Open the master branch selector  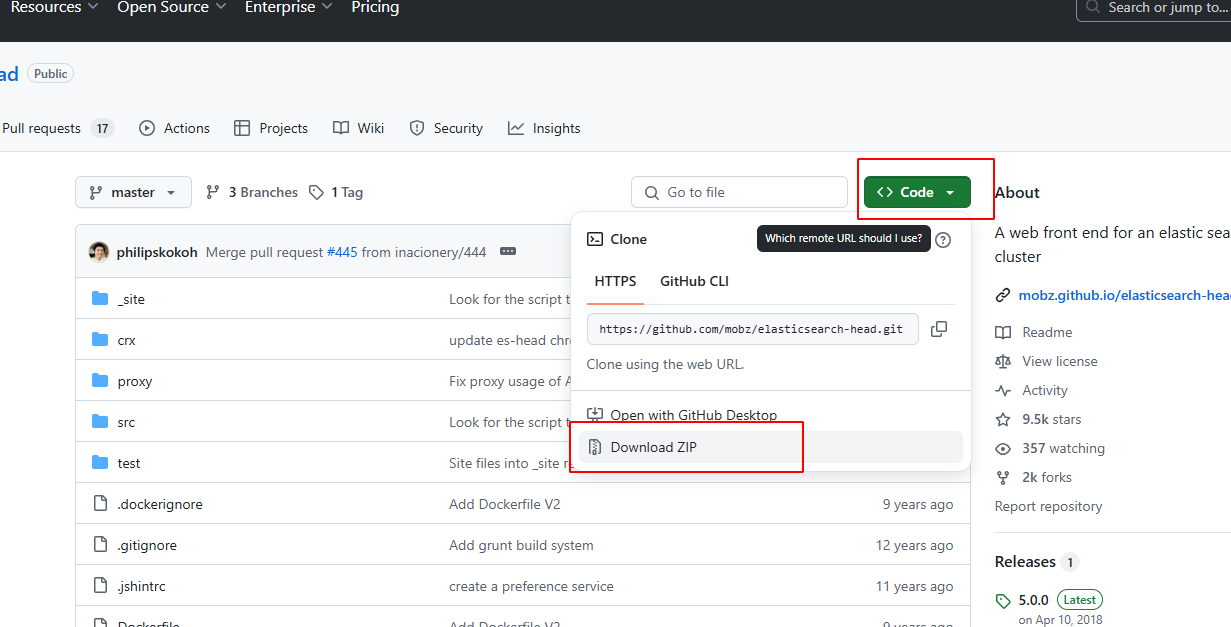[133, 191]
